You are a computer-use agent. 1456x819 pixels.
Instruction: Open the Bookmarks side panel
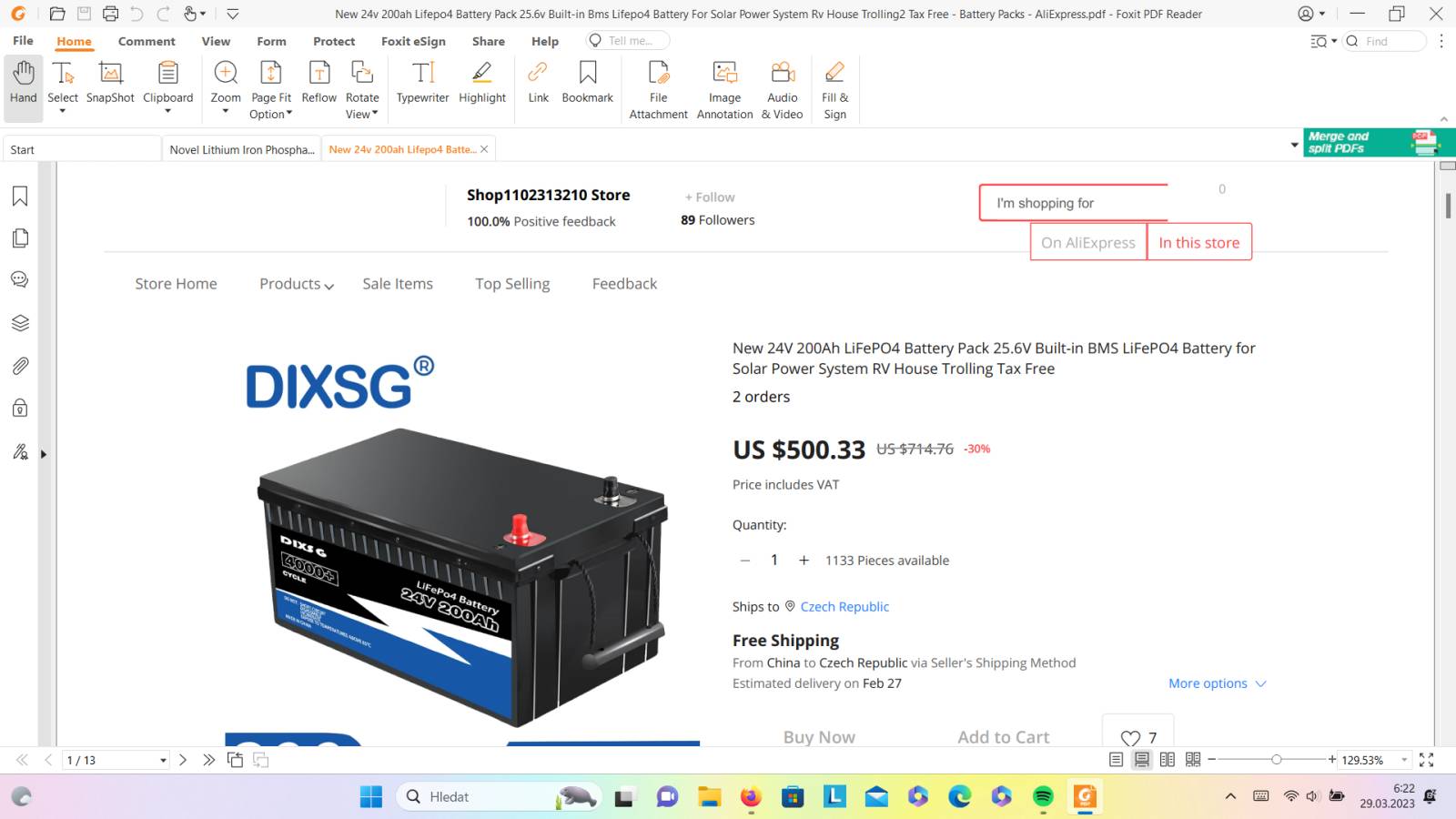(x=20, y=197)
